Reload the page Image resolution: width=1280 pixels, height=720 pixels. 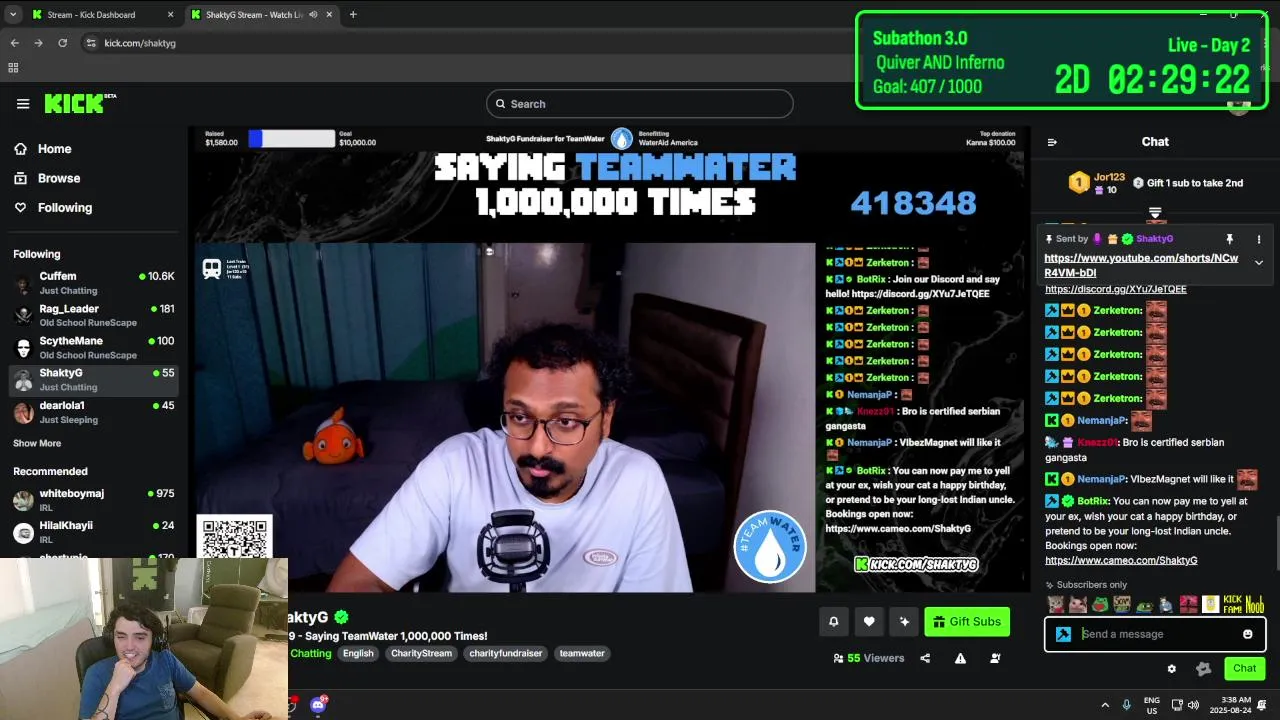pos(62,43)
